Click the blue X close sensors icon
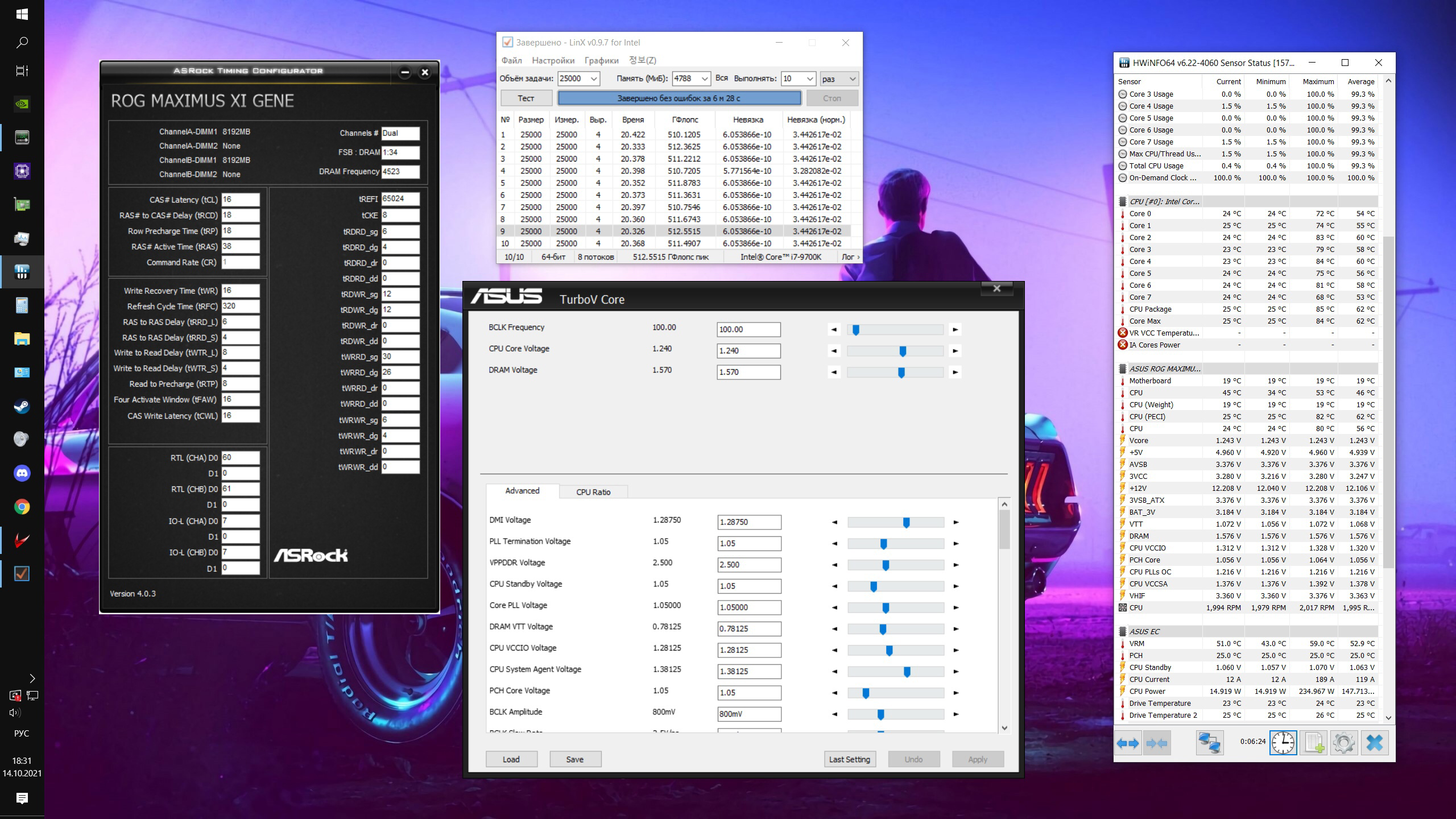This screenshot has height=819, width=1456. point(1375,743)
